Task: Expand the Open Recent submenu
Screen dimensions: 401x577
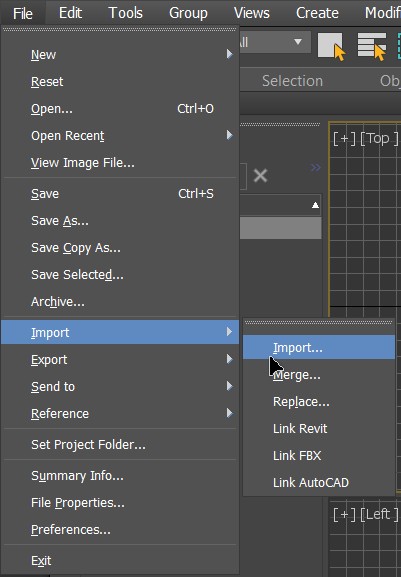Action: click(120, 135)
